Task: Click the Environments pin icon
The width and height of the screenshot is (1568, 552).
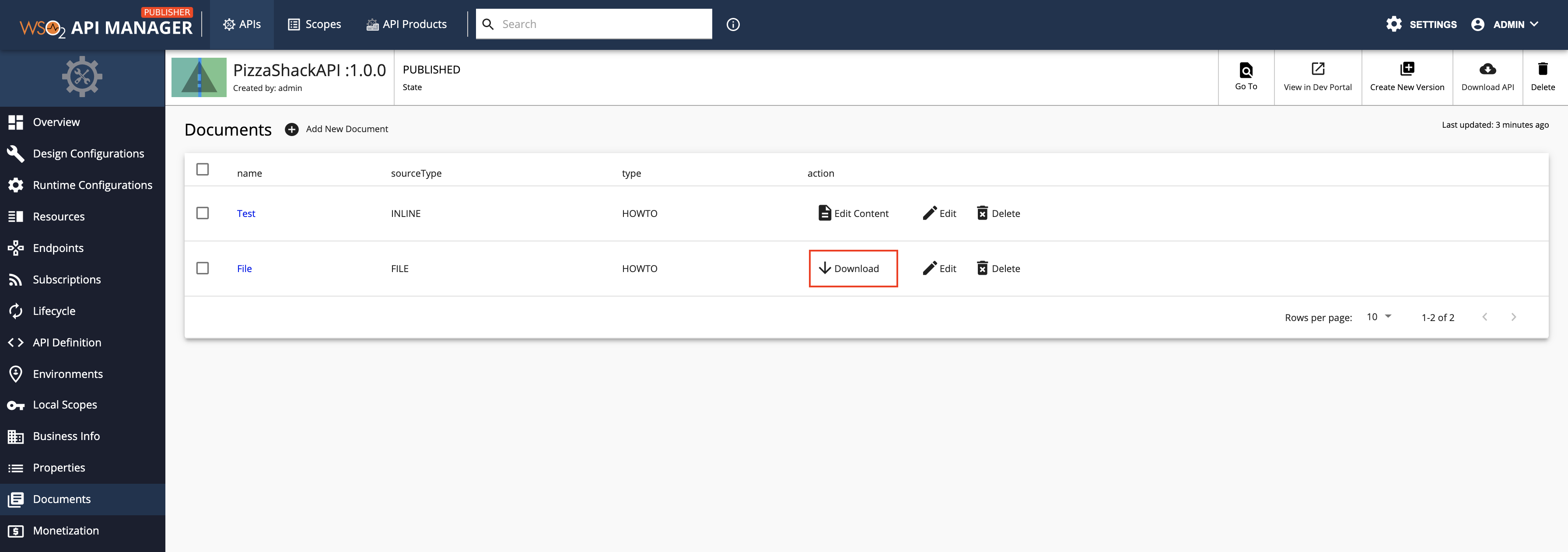Action: coord(16,374)
